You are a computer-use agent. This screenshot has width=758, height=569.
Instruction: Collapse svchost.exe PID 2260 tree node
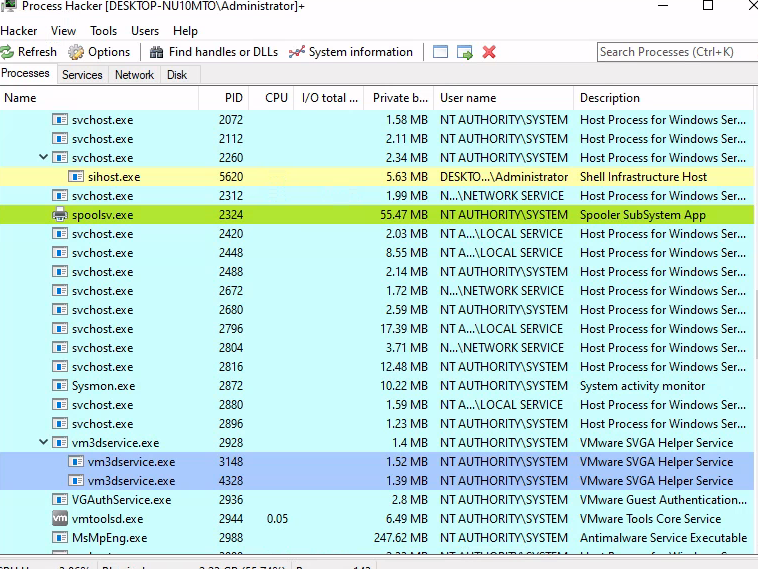(43, 157)
